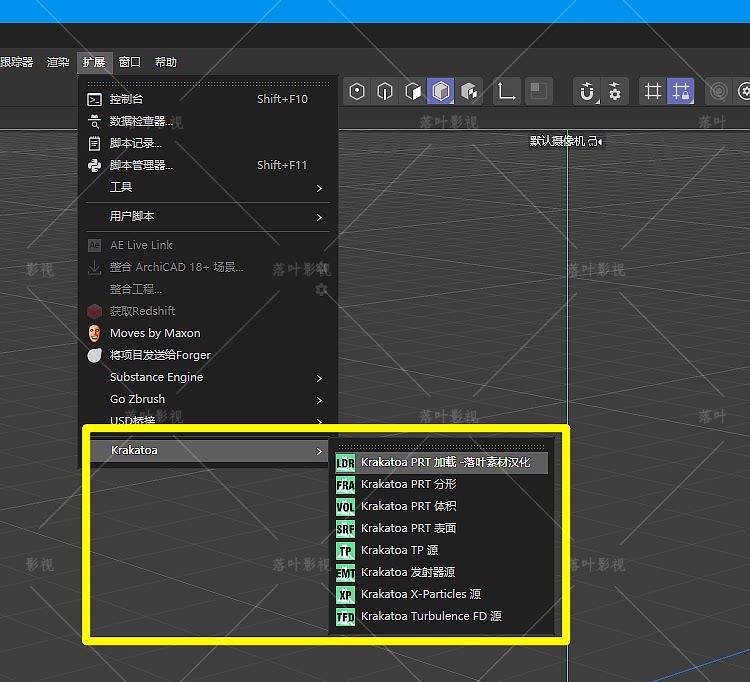
Task: Expand the Substance Engine submenu
Action: coord(208,377)
